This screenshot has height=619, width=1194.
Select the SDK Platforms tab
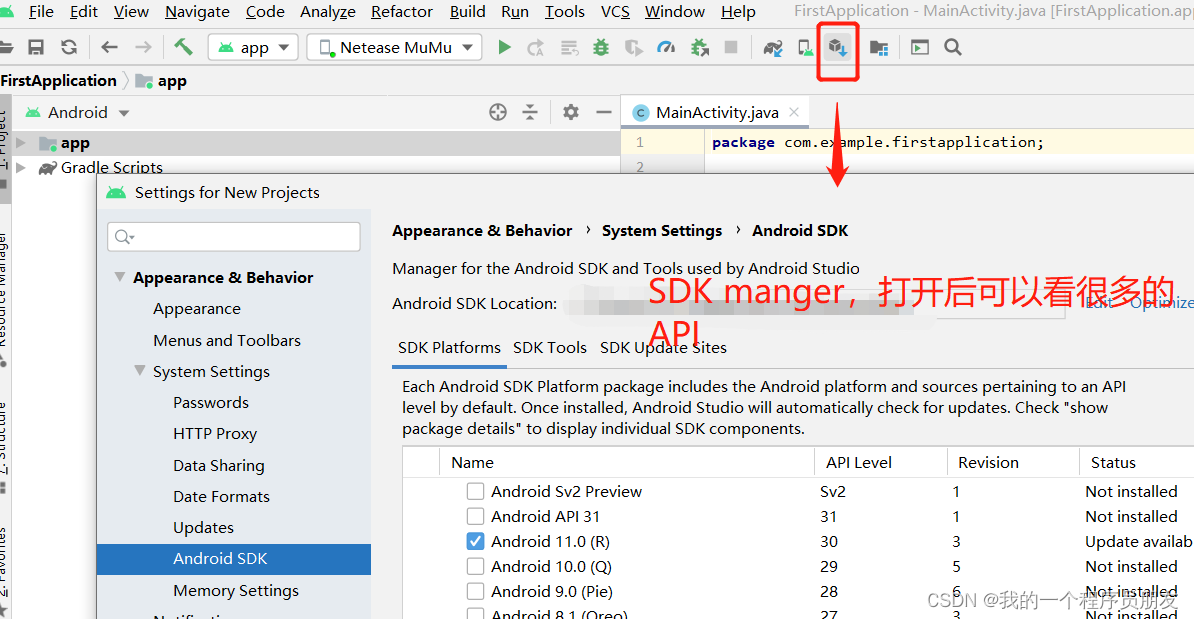449,348
